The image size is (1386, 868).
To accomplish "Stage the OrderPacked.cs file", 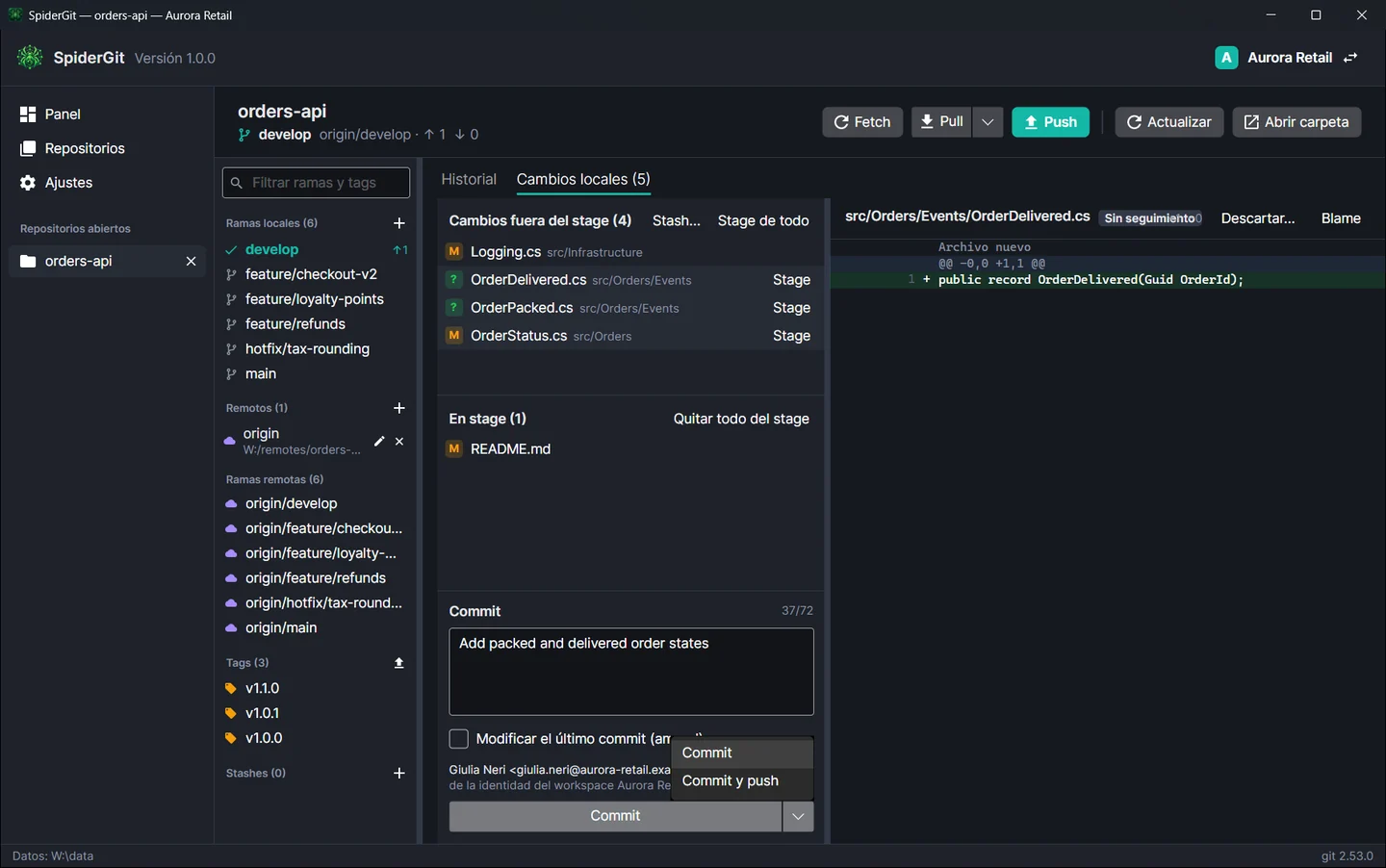I will tap(791, 308).
